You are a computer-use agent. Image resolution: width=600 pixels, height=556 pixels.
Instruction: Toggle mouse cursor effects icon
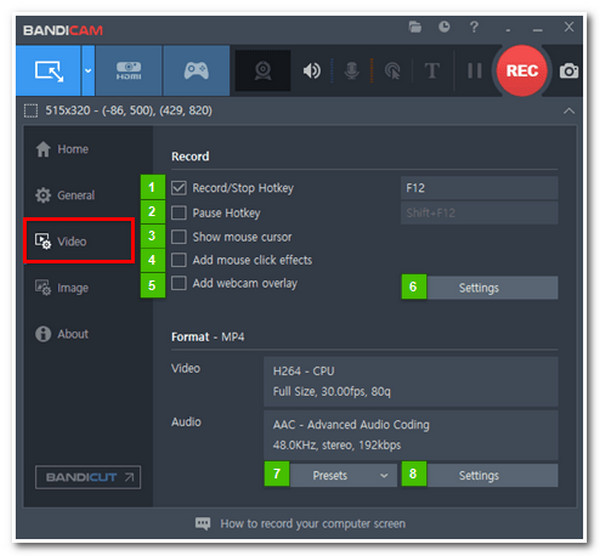tap(393, 71)
